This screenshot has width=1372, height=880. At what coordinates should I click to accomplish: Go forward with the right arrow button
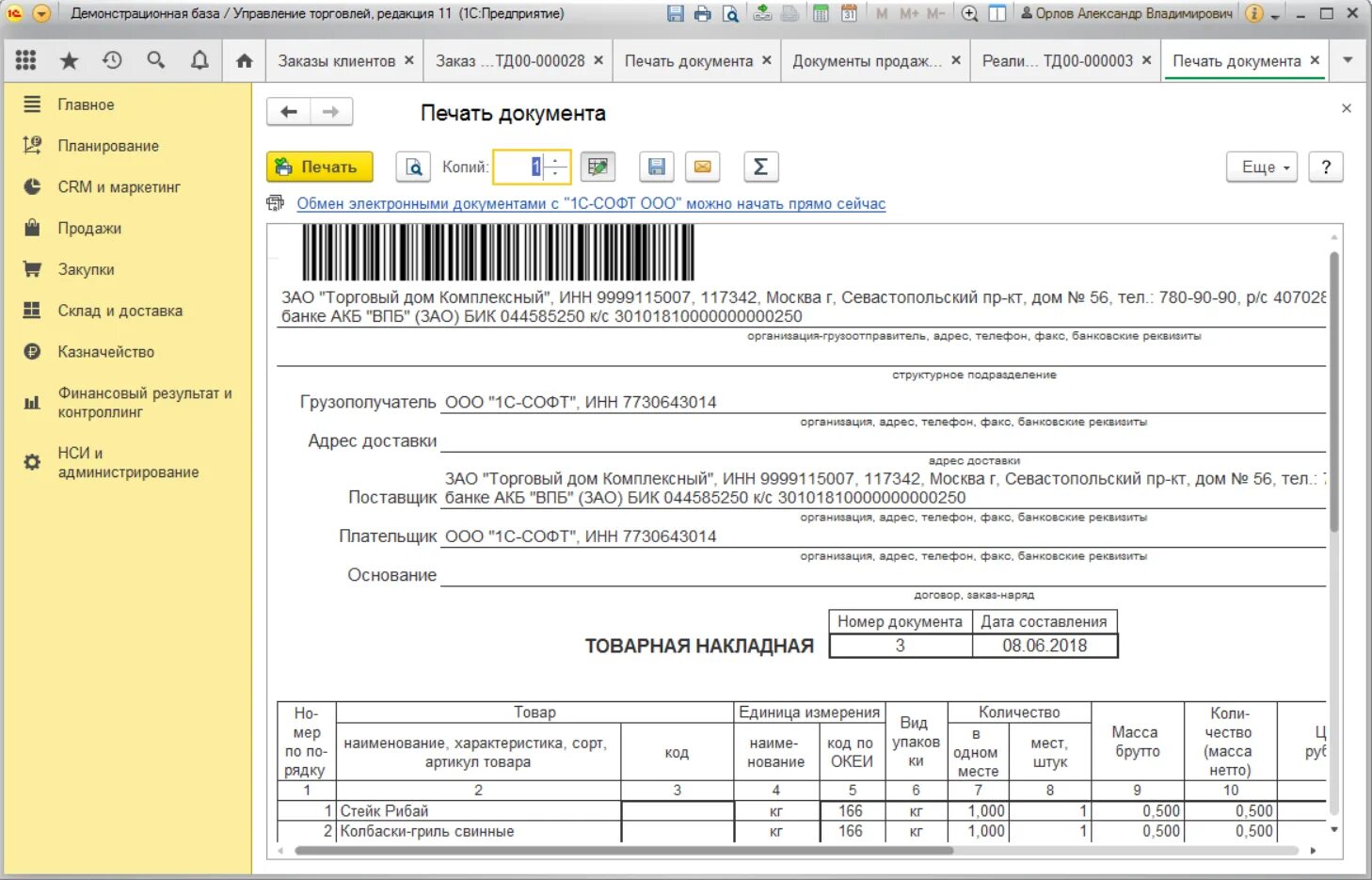pos(331,112)
